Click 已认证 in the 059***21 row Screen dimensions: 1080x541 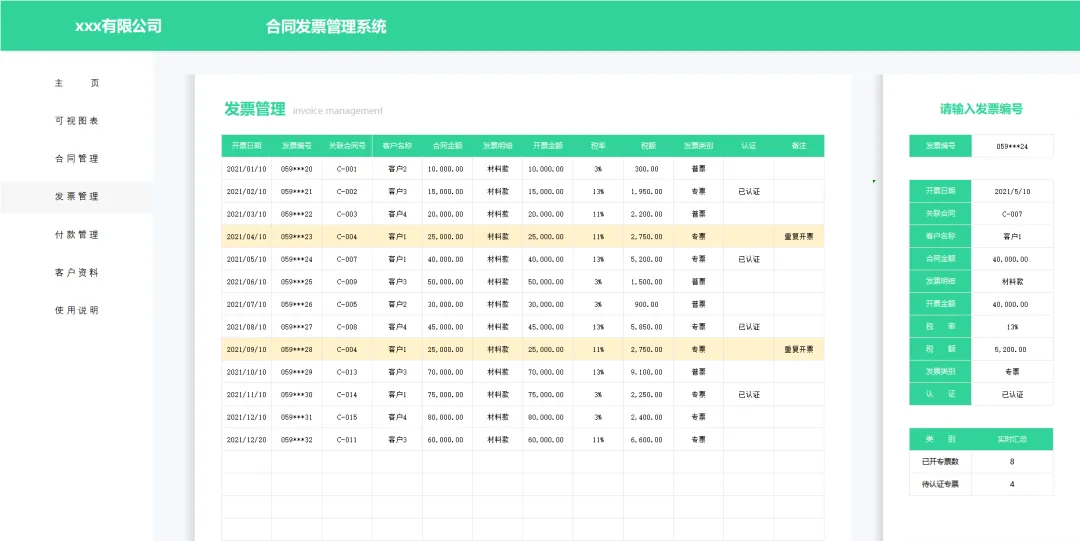click(749, 192)
